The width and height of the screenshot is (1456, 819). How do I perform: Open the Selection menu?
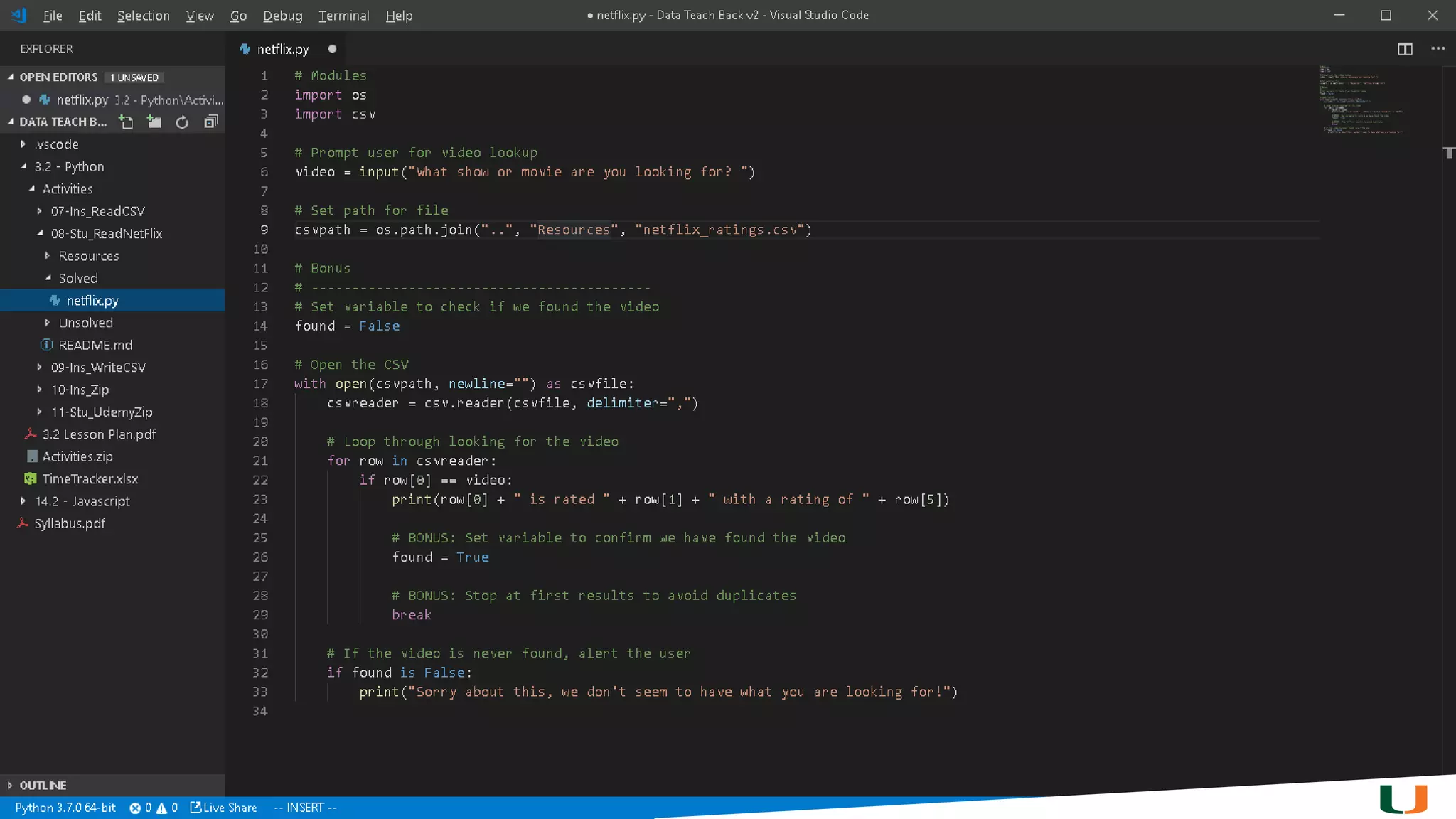point(143,16)
